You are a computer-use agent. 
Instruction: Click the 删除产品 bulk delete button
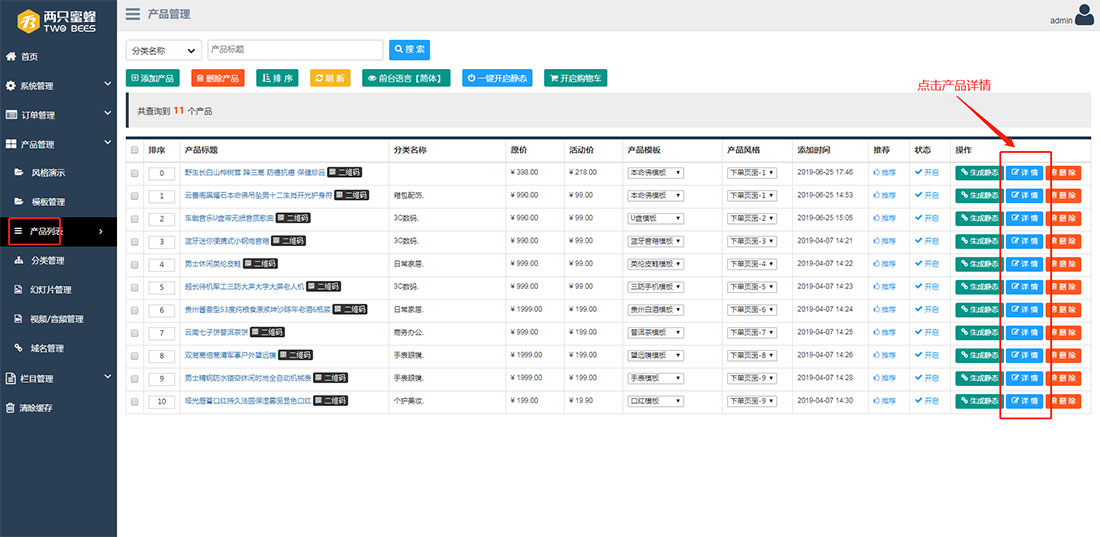217,78
